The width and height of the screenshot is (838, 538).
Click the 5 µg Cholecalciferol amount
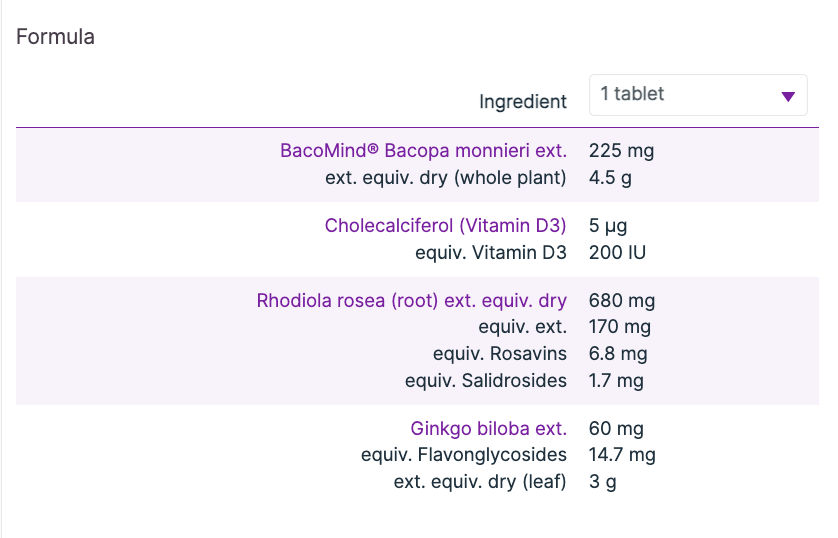(608, 226)
